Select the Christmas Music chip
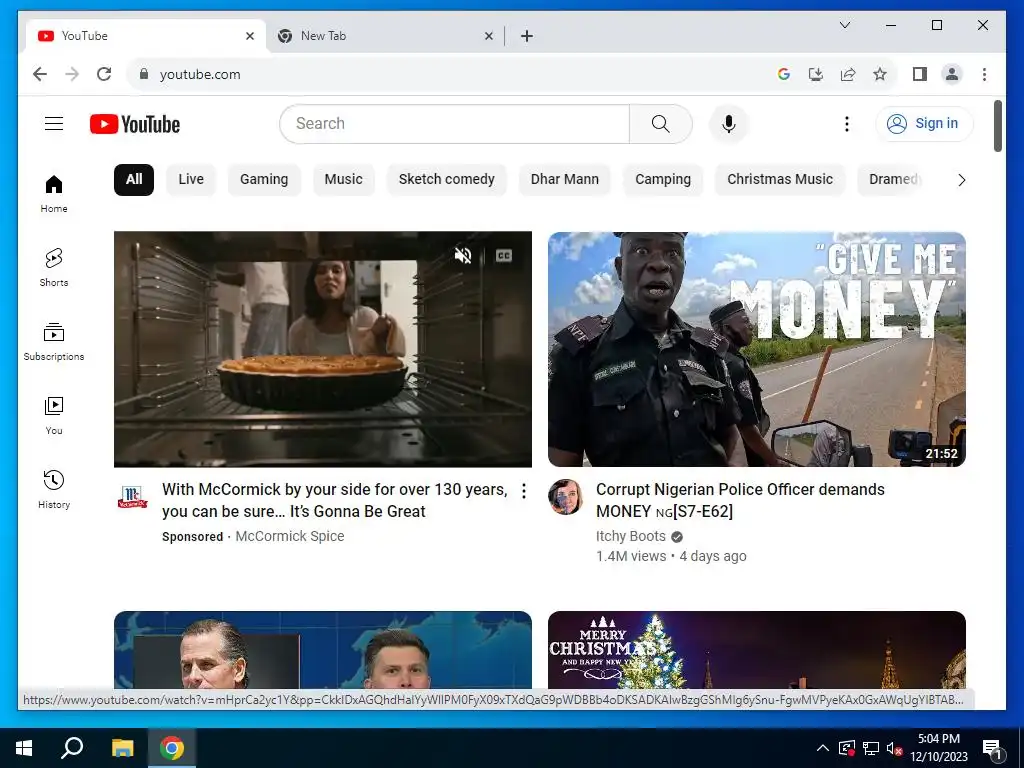 point(780,180)
